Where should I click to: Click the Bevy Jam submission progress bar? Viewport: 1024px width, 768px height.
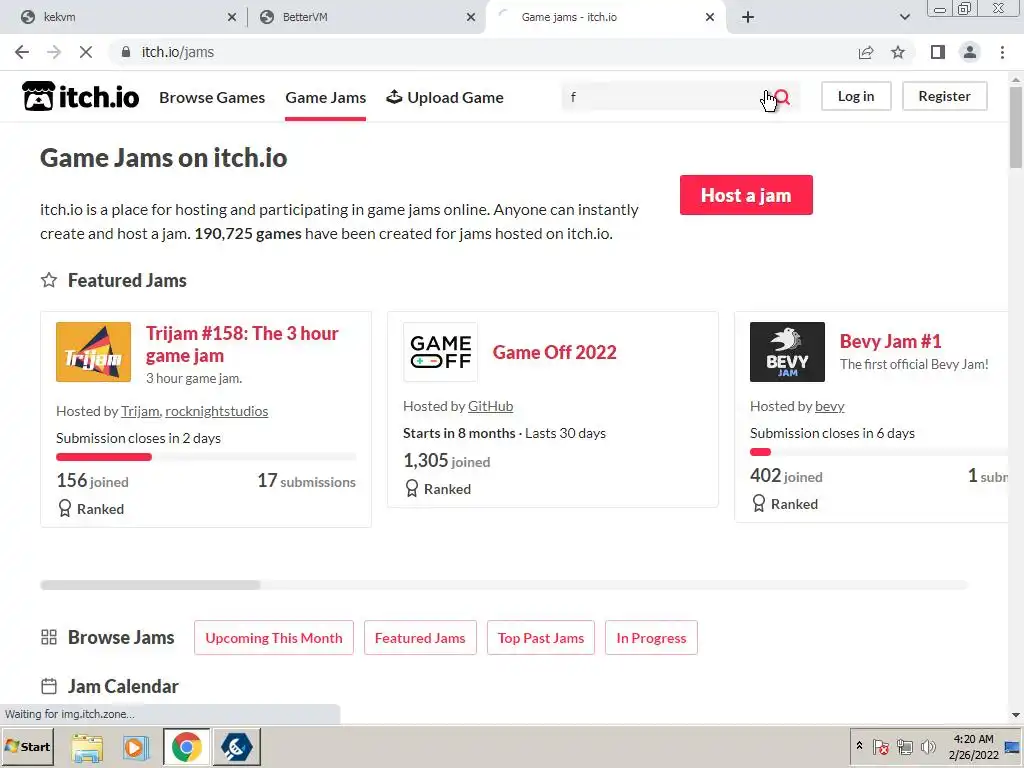(x=878, y=452)
